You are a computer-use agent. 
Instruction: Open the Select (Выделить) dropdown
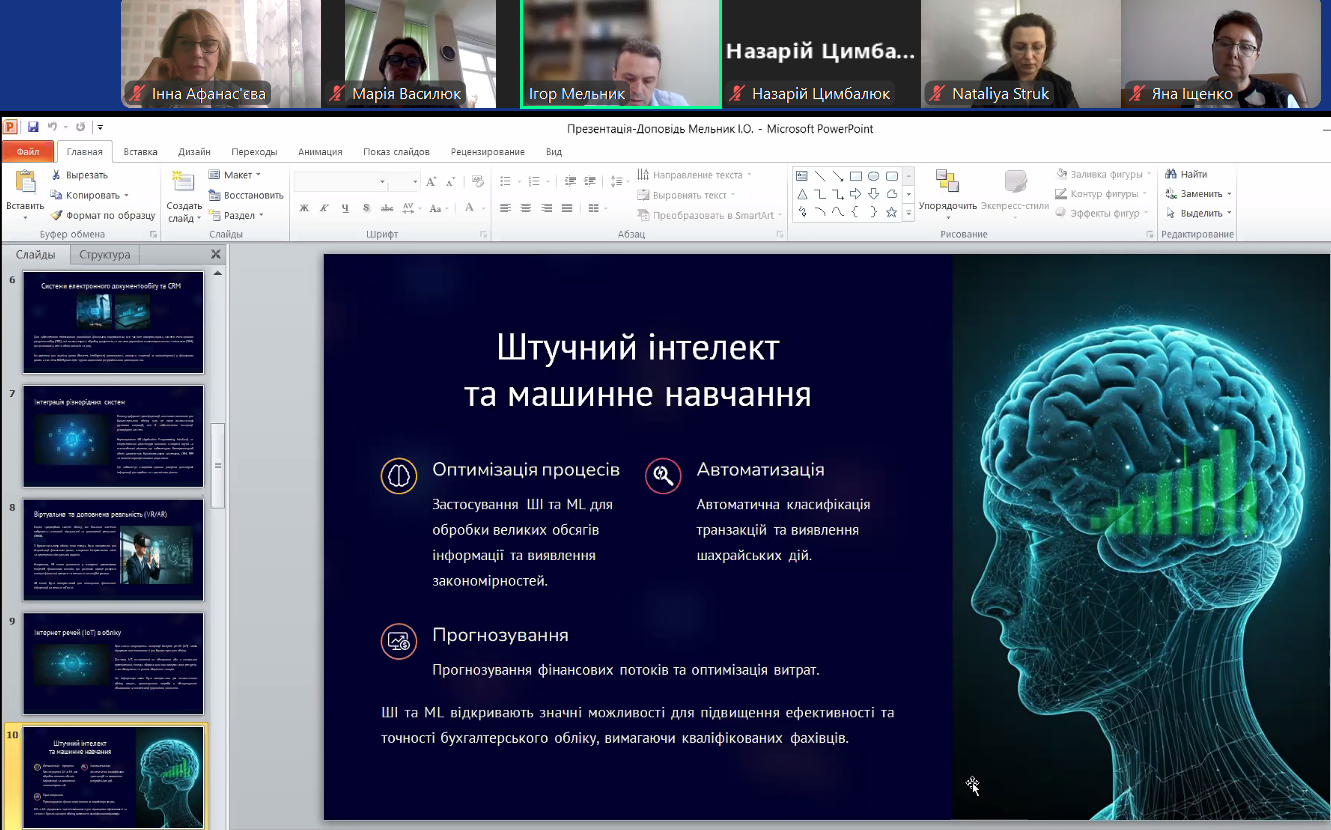coord(1200,213)
